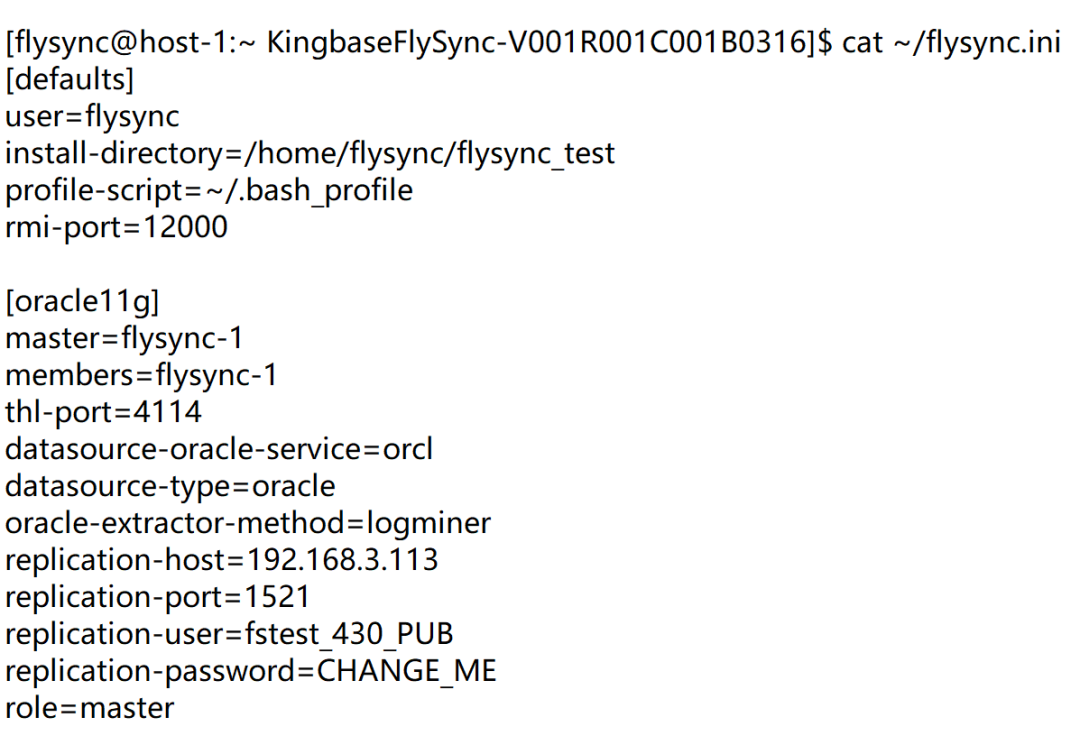Image resolution: width=1080 pixels, height=745 pixels.
Task: Click the thl-port=4114 line
Action: point(103,413)
